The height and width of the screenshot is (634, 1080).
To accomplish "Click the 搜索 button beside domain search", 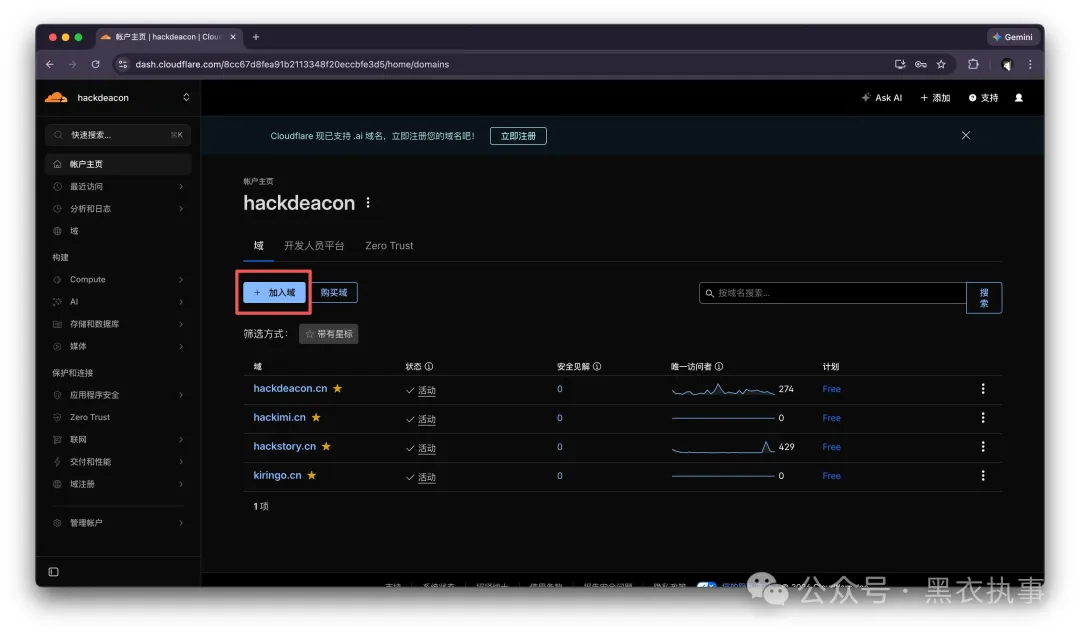I will click(984, 298).
